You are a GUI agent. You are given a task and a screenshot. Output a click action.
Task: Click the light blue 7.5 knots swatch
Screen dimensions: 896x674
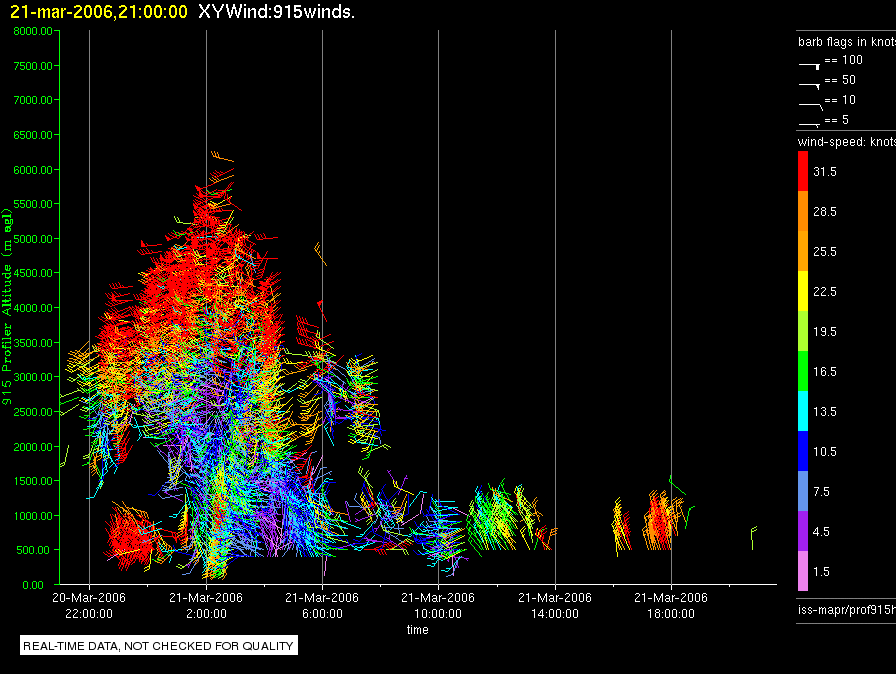[x=803, y=491]
